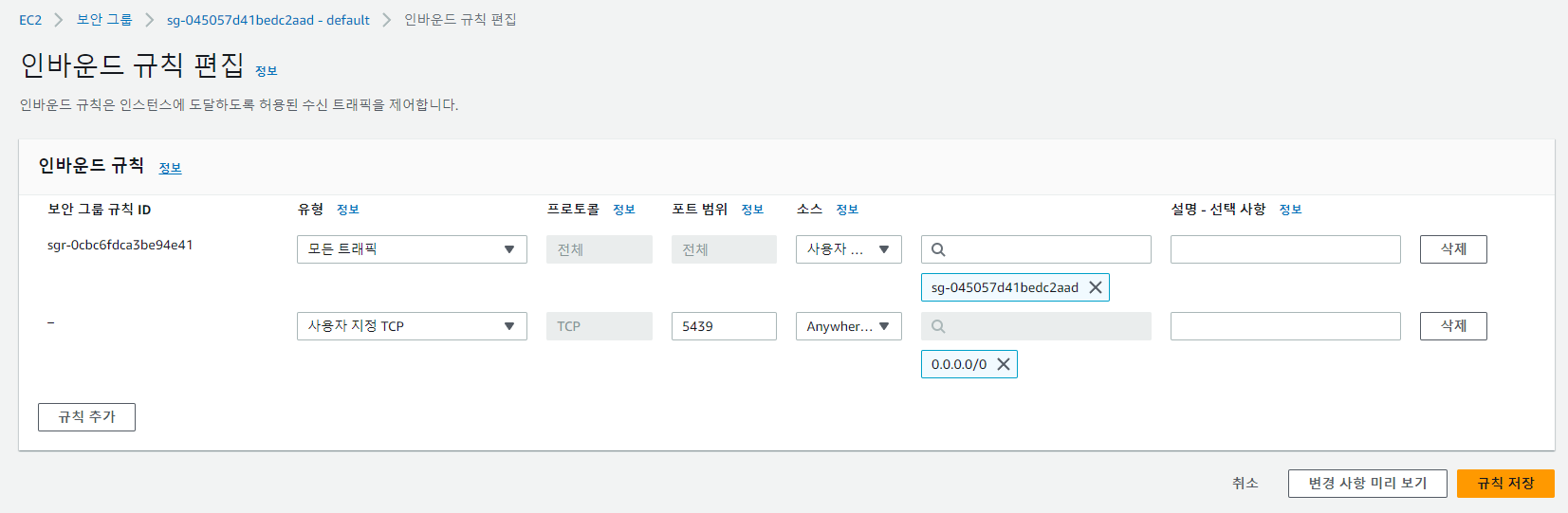Open 정보 link next to 포트 범위 column
The image size is (1568, 513).
(x=752, y=210)
